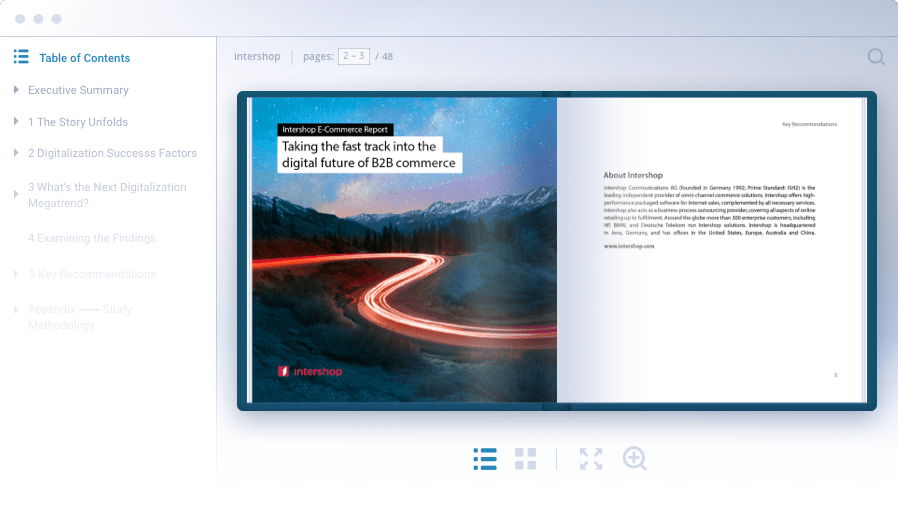Image resolution: width=898 pixels, height=505 pixels.
Task: Click the intershop title in header
Action: [x=257, y=56]
